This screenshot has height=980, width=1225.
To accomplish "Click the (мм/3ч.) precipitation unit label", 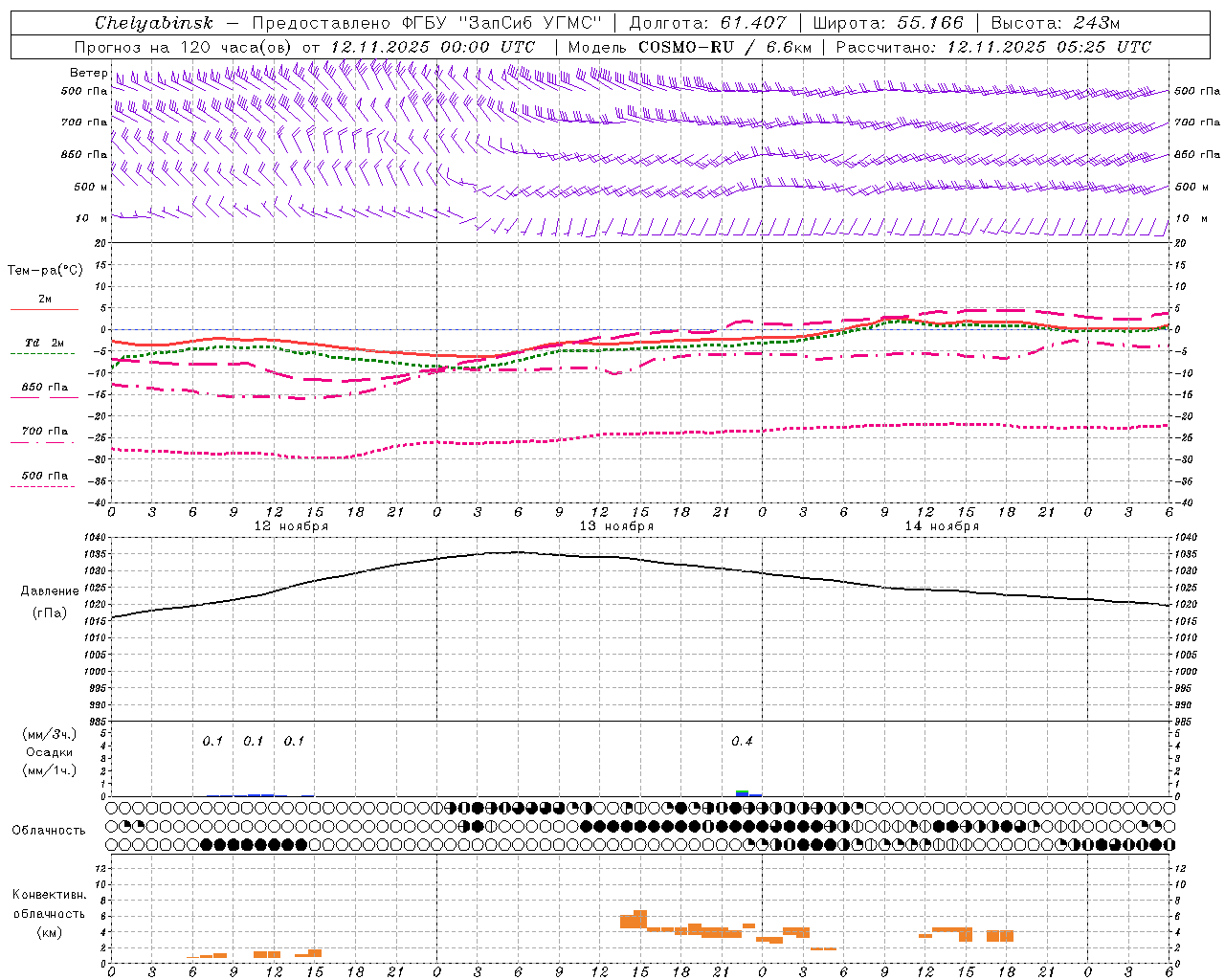I will point(49,734).
